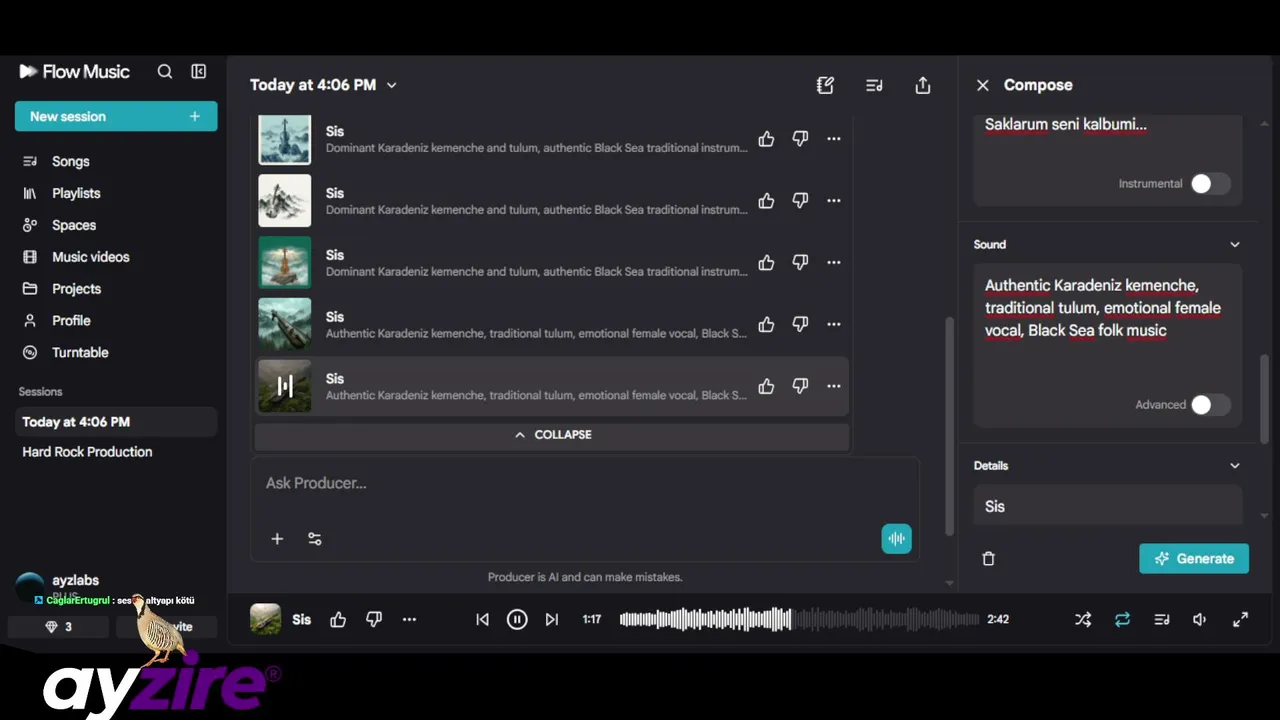Collapse the left sidebar panel
The width and height of the screenshot is (1280, 720).
tap(199, 72)
